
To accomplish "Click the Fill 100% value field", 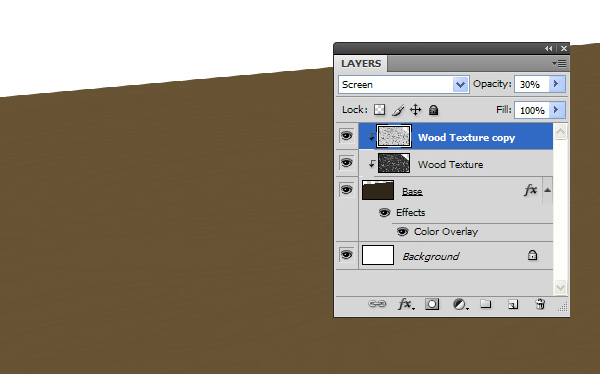I will coord(532,111).
